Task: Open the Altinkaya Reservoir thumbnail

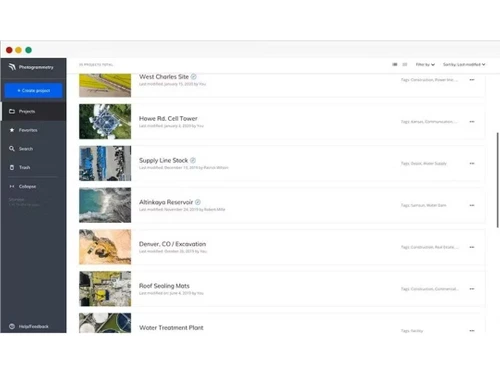Action: point(105,205)
